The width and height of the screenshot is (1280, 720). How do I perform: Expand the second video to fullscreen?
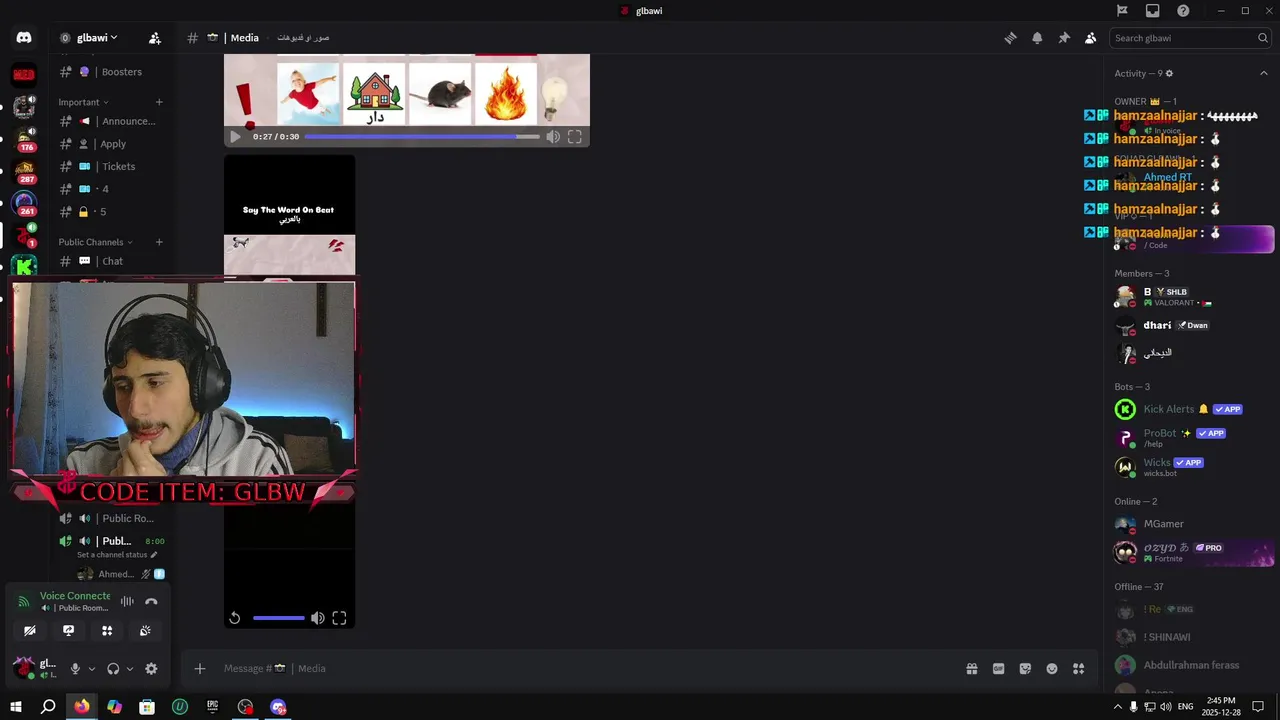click(x=339, y=618)
